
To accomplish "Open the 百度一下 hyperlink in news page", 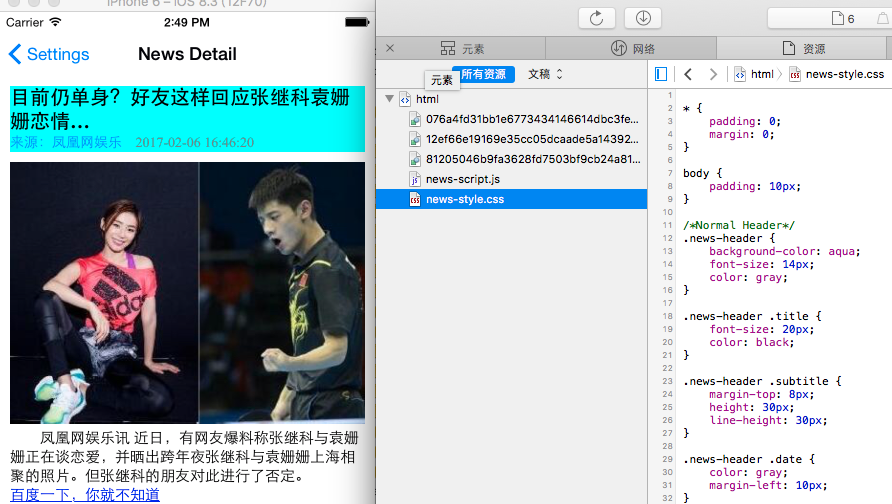I will (85, 494).
